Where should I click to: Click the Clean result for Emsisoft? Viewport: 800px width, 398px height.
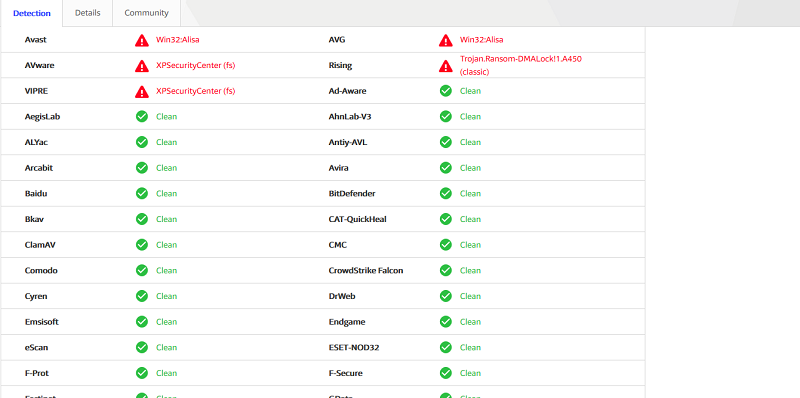tap(166, 321)
